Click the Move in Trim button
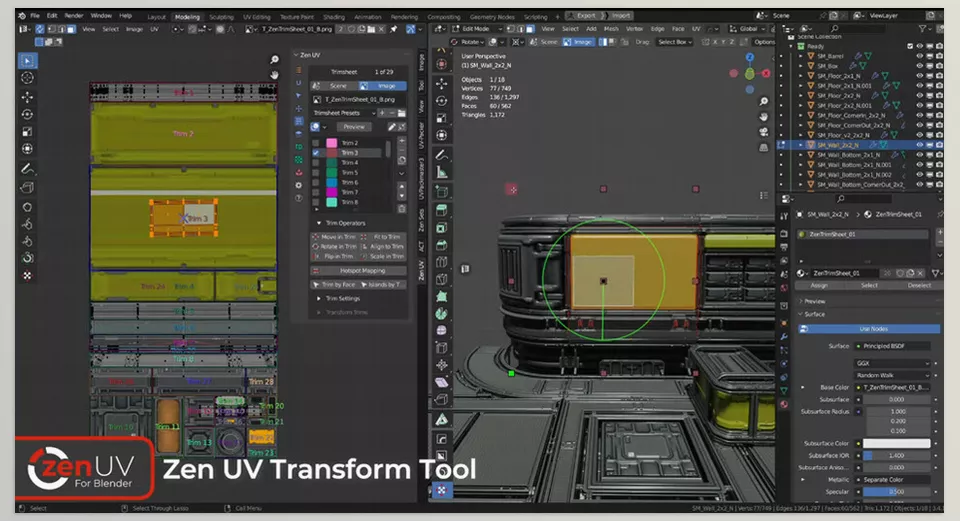Image resolution: width=960 pixels, height=521 pixels. click(x=334, y=237)
